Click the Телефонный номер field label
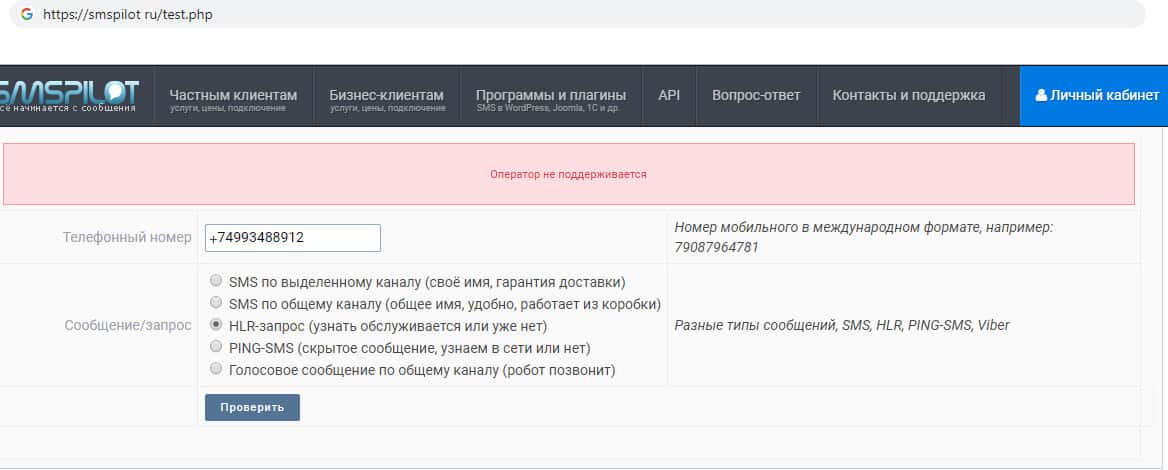Image resolution: width=1168 pixels, height=470 pixels. [x=126, y=238]
